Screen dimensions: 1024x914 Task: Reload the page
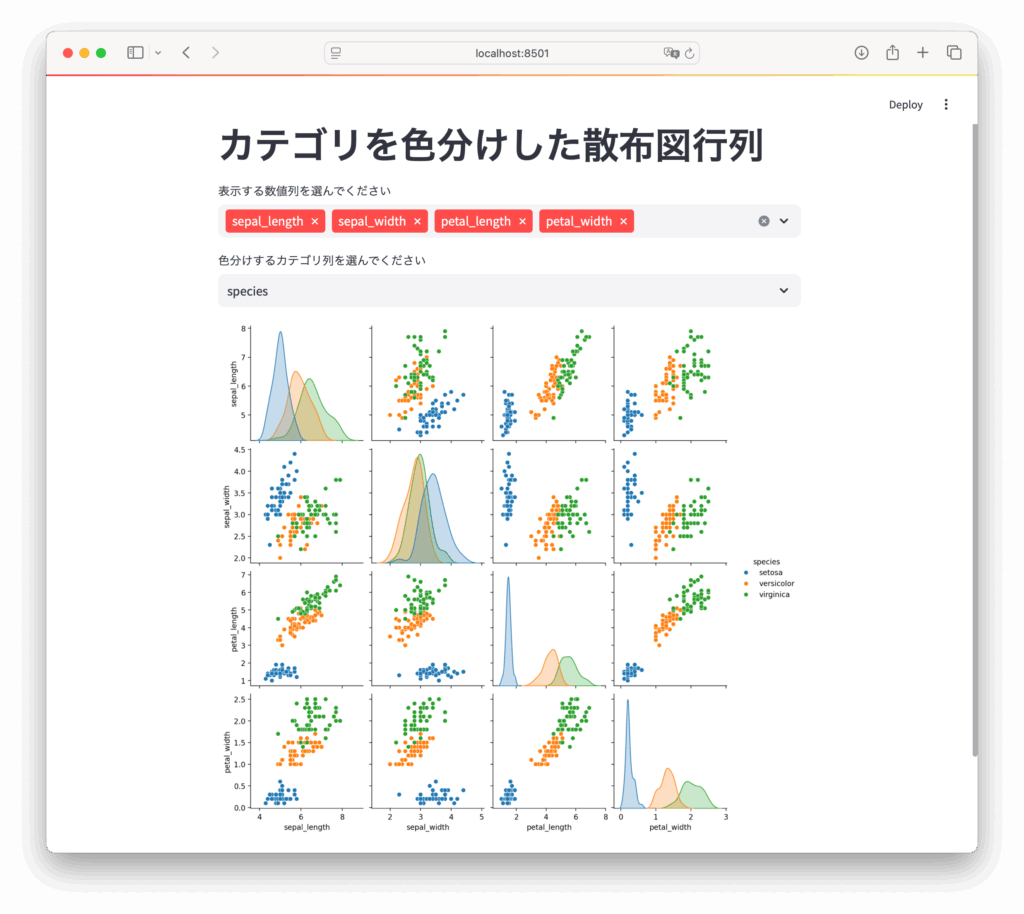pyautogui.click(x=690, y=53)
